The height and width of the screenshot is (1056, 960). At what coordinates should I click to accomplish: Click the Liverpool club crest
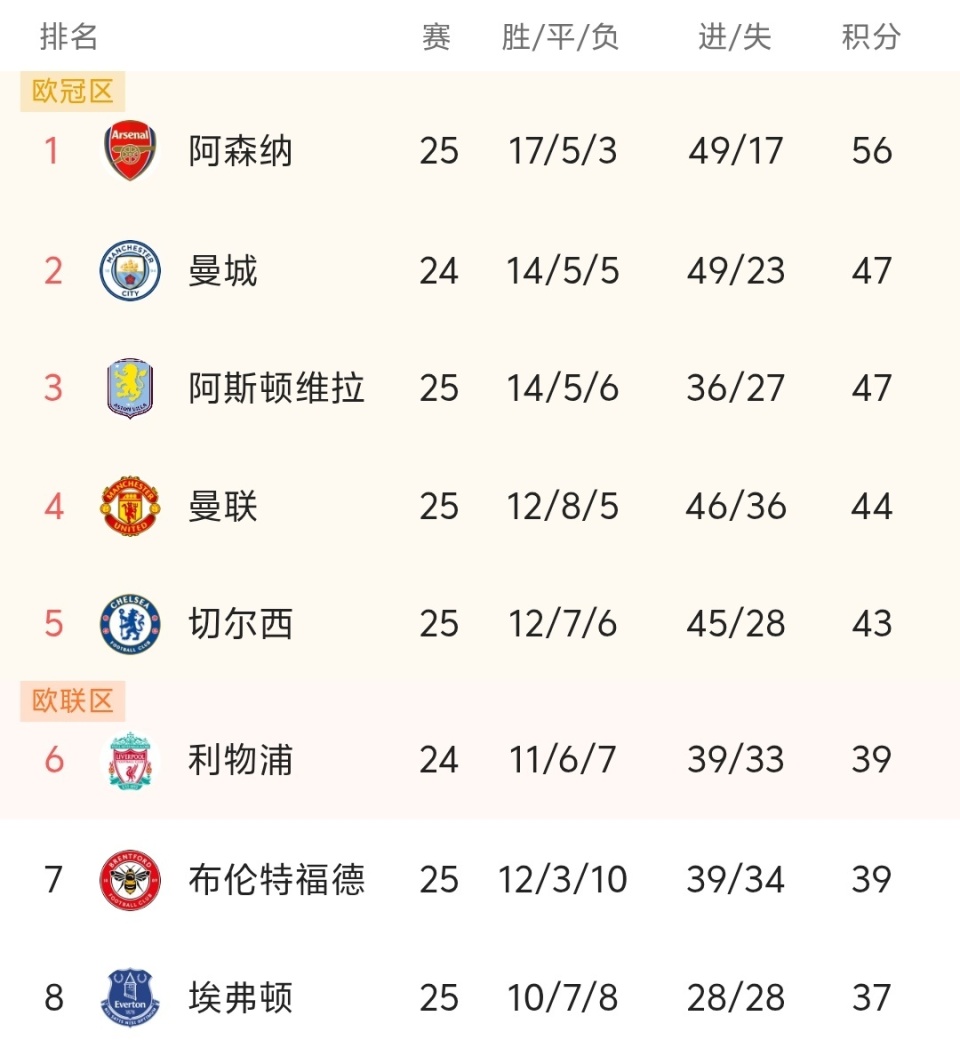point(130,760)
